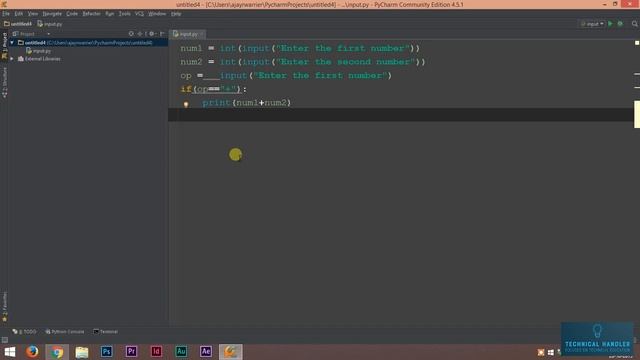Open Photoshop from the taskbar
The image size is (640, 360).
pyautogui.click(x=107, y=352)
